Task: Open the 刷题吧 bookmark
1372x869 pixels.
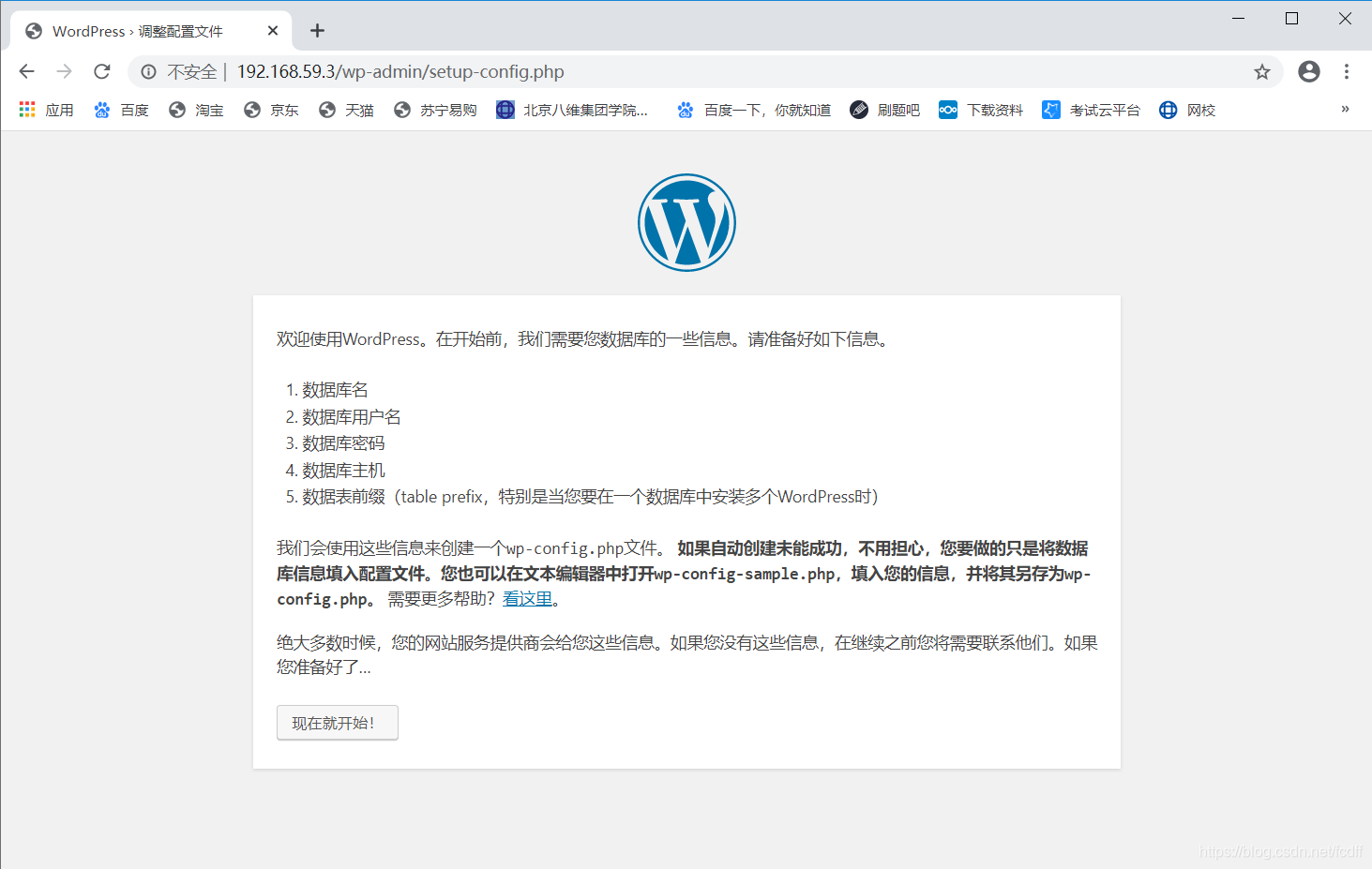Action: [885, 110]
